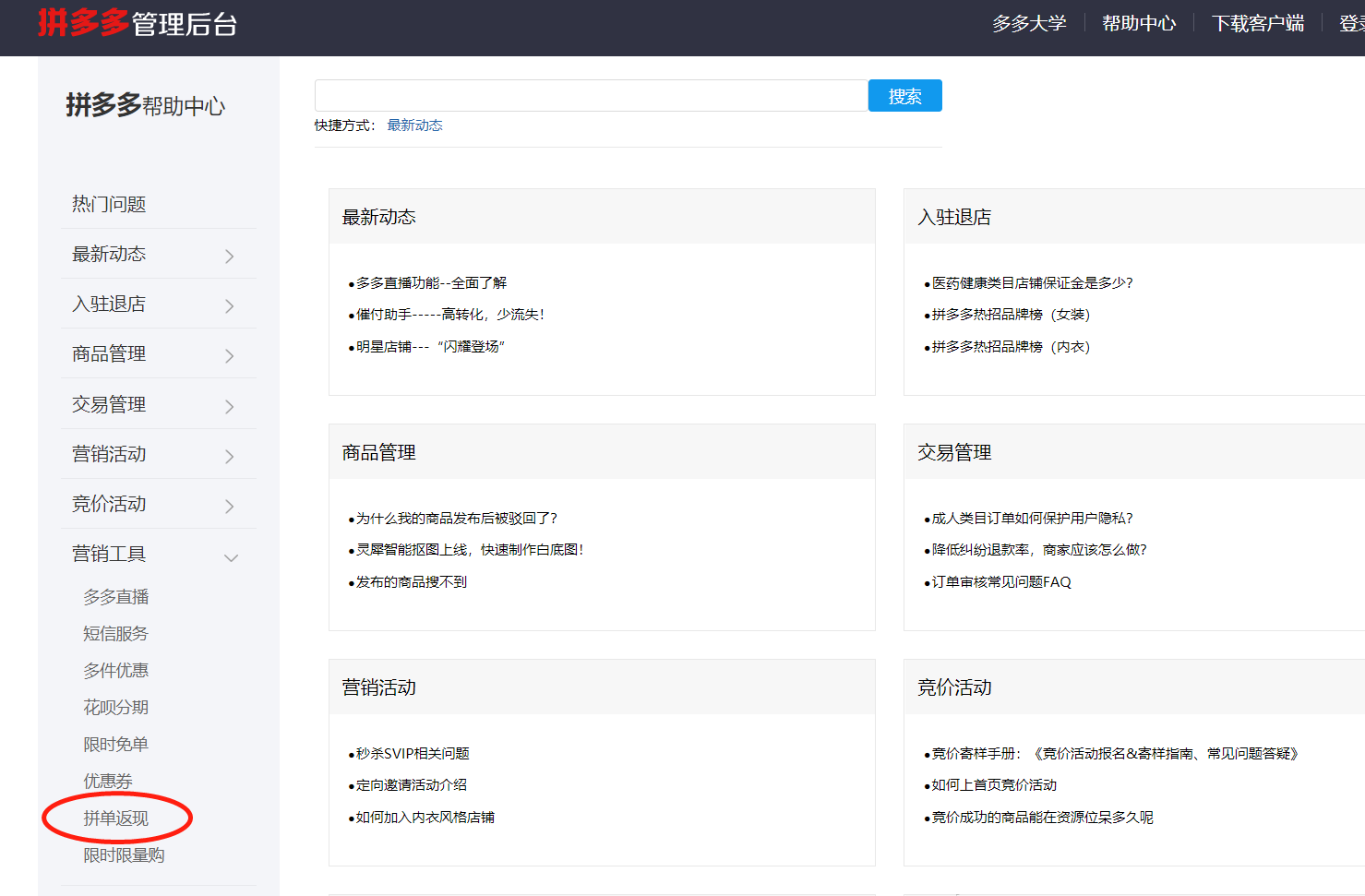Open article 为什么我的商品发布后被驳回了?
Image resolution: width=1365 pixels, height=896 pixels.
pos(457,519)
